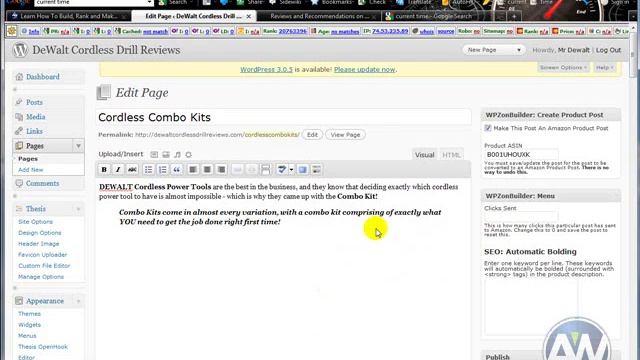Open Appearance Menus
Screen dimensions: 640x360
(27, 336)
